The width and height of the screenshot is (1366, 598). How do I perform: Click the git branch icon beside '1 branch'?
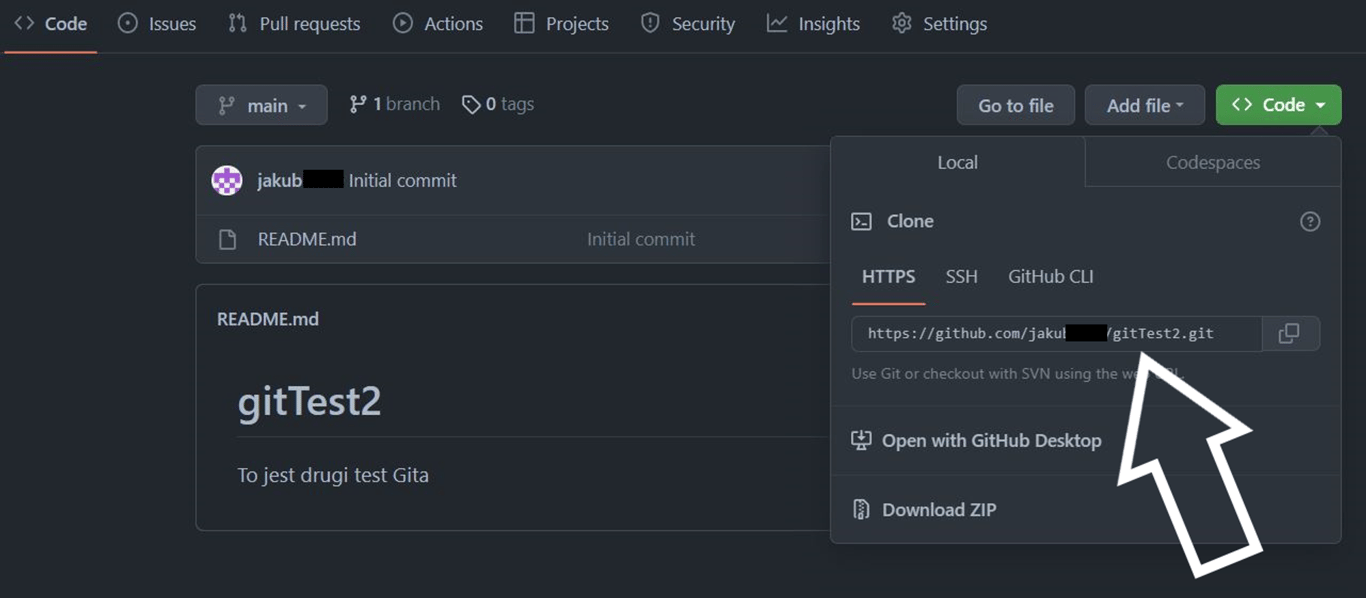coord(358,104)
